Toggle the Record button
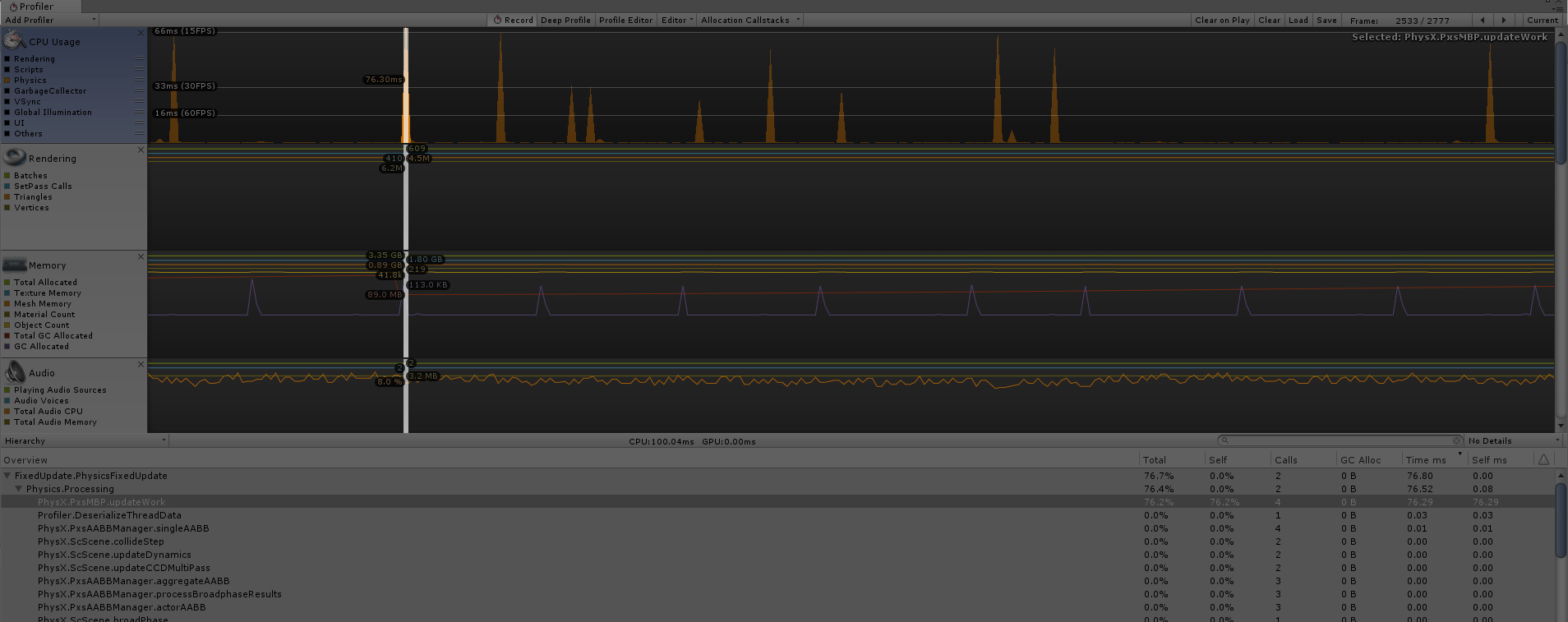1568x622 pixels. (x=513, y=20)
